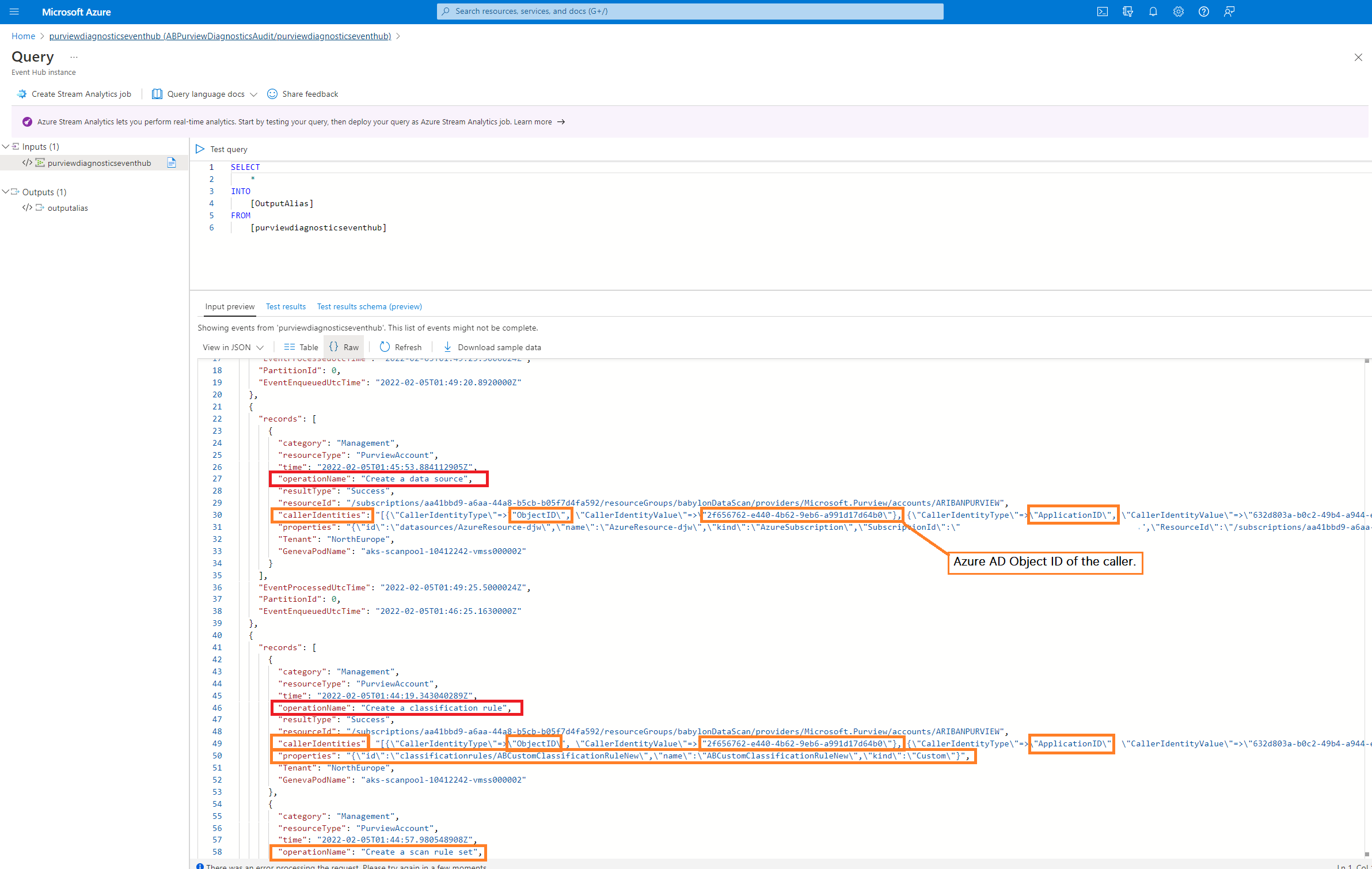Click the help question mark icon
This screenshot has width=1372, height=869.
coord(1203,12)
